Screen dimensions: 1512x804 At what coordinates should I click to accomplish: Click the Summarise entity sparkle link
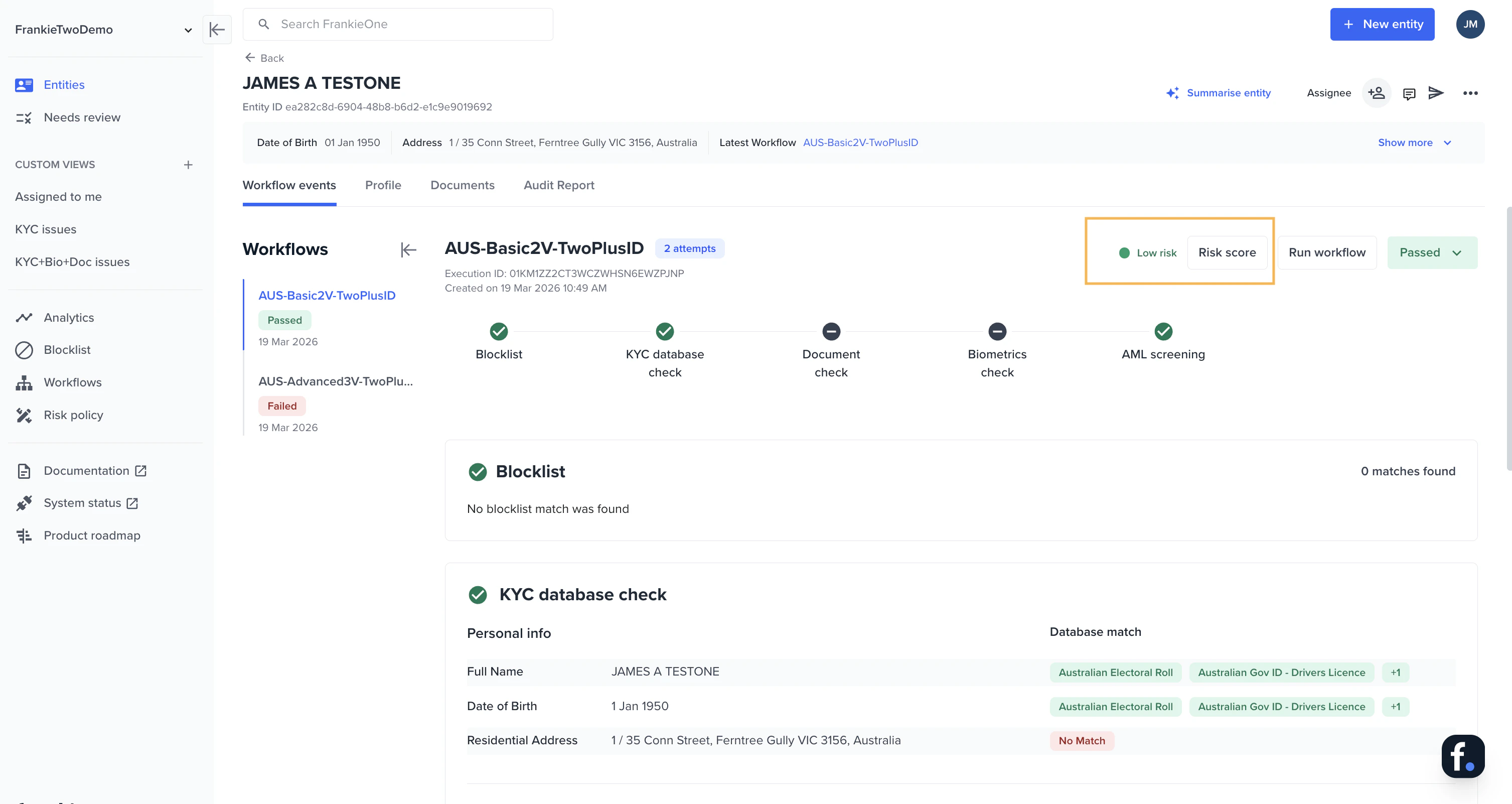coord(1219,93)
